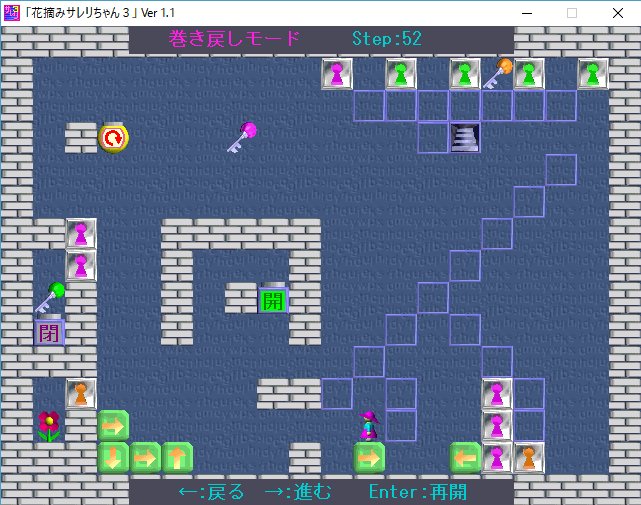Click the green key near the left wall

point(49,297)
